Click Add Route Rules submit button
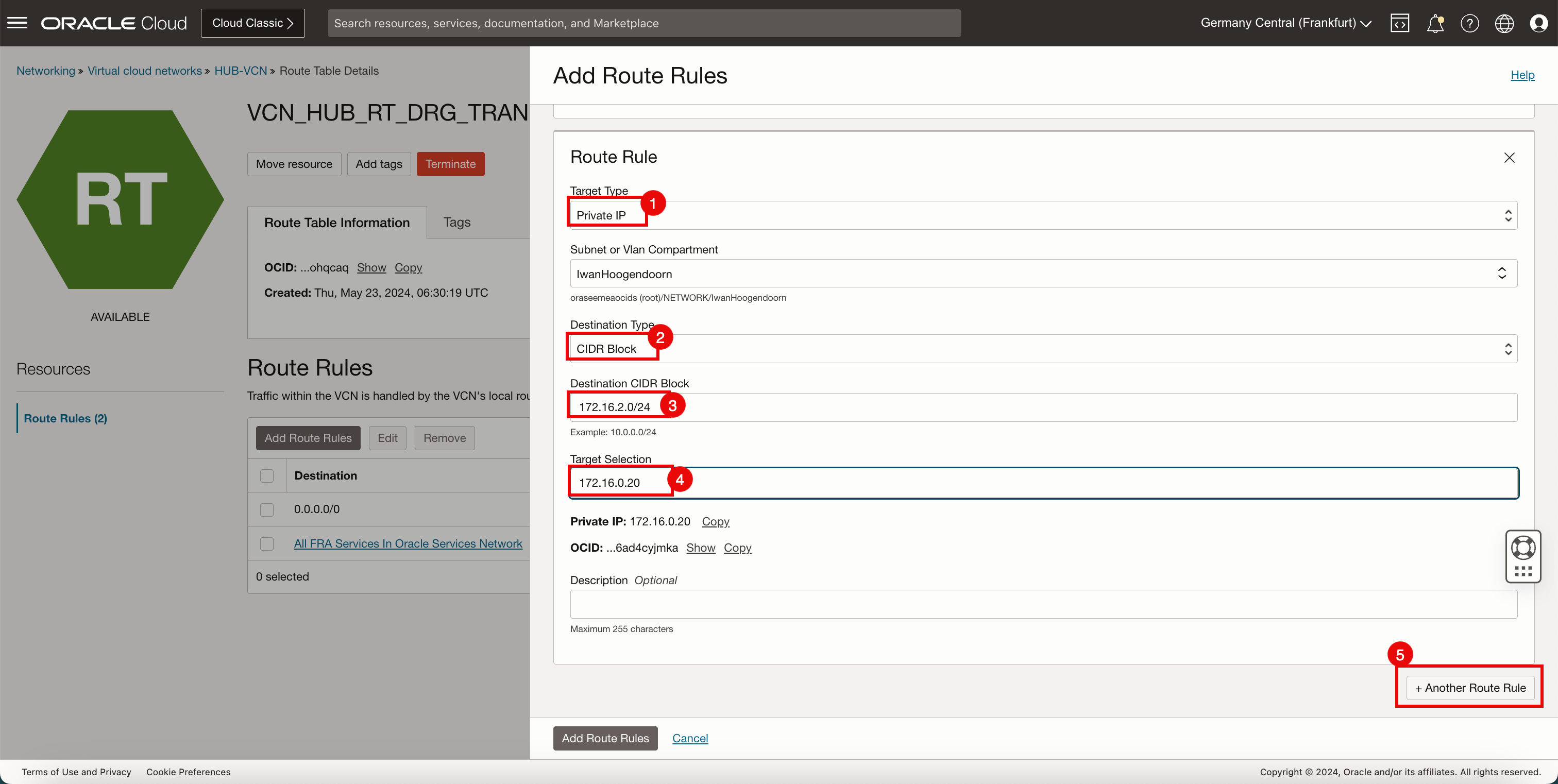This screenshot has width=1558, height=784. coord(605,738)
